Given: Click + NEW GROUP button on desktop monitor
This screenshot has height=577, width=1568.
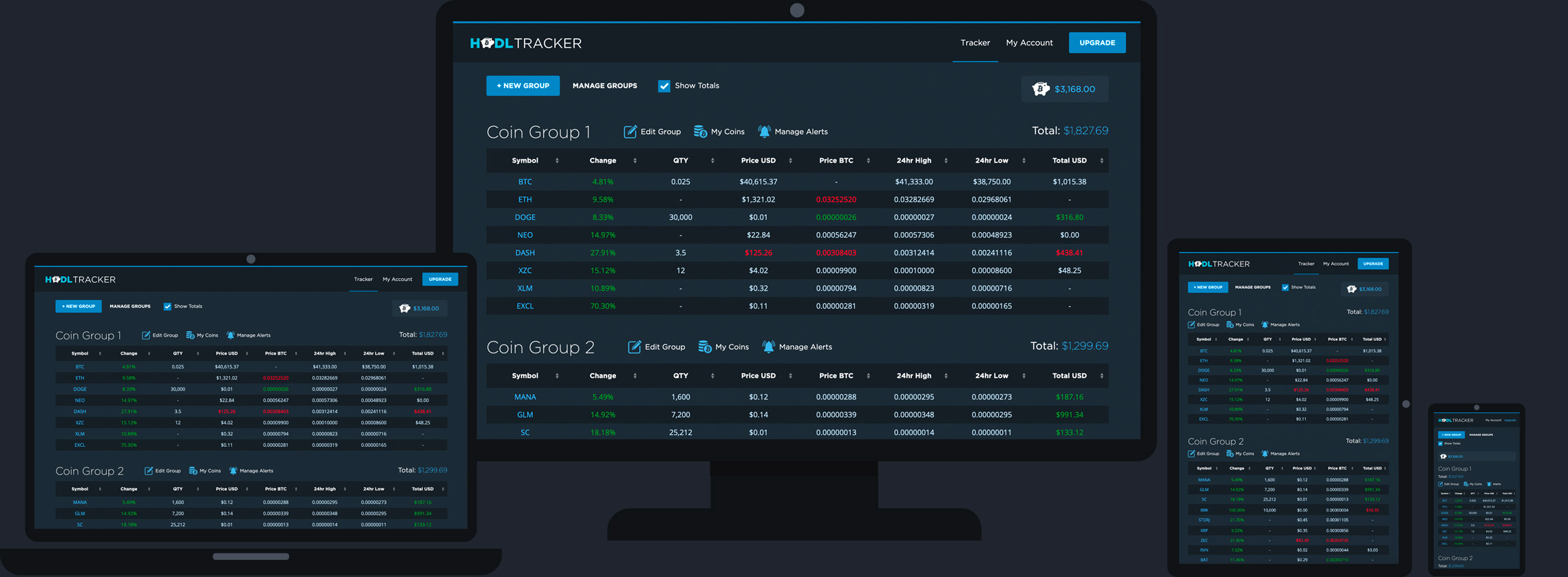Looking at the screenshot, I should pos(523,86).
